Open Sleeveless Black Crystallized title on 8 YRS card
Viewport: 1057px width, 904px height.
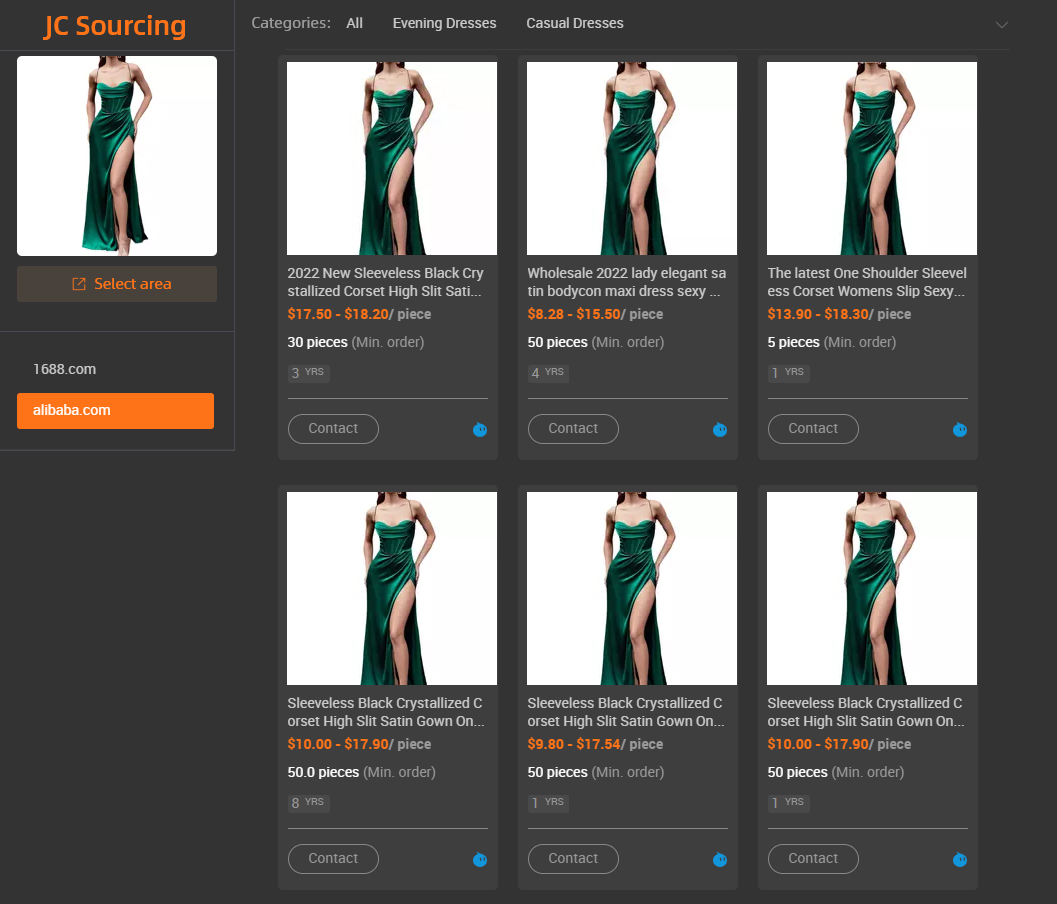click(386, 712)
